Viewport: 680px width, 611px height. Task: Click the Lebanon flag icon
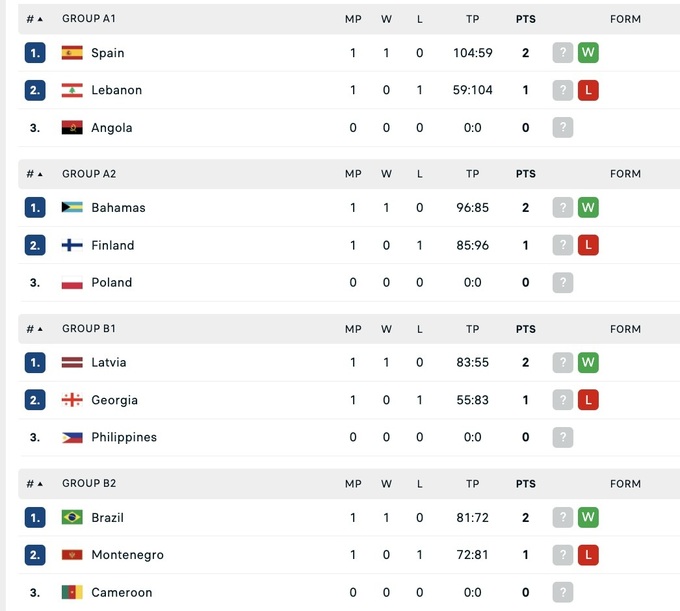(72, 90)
